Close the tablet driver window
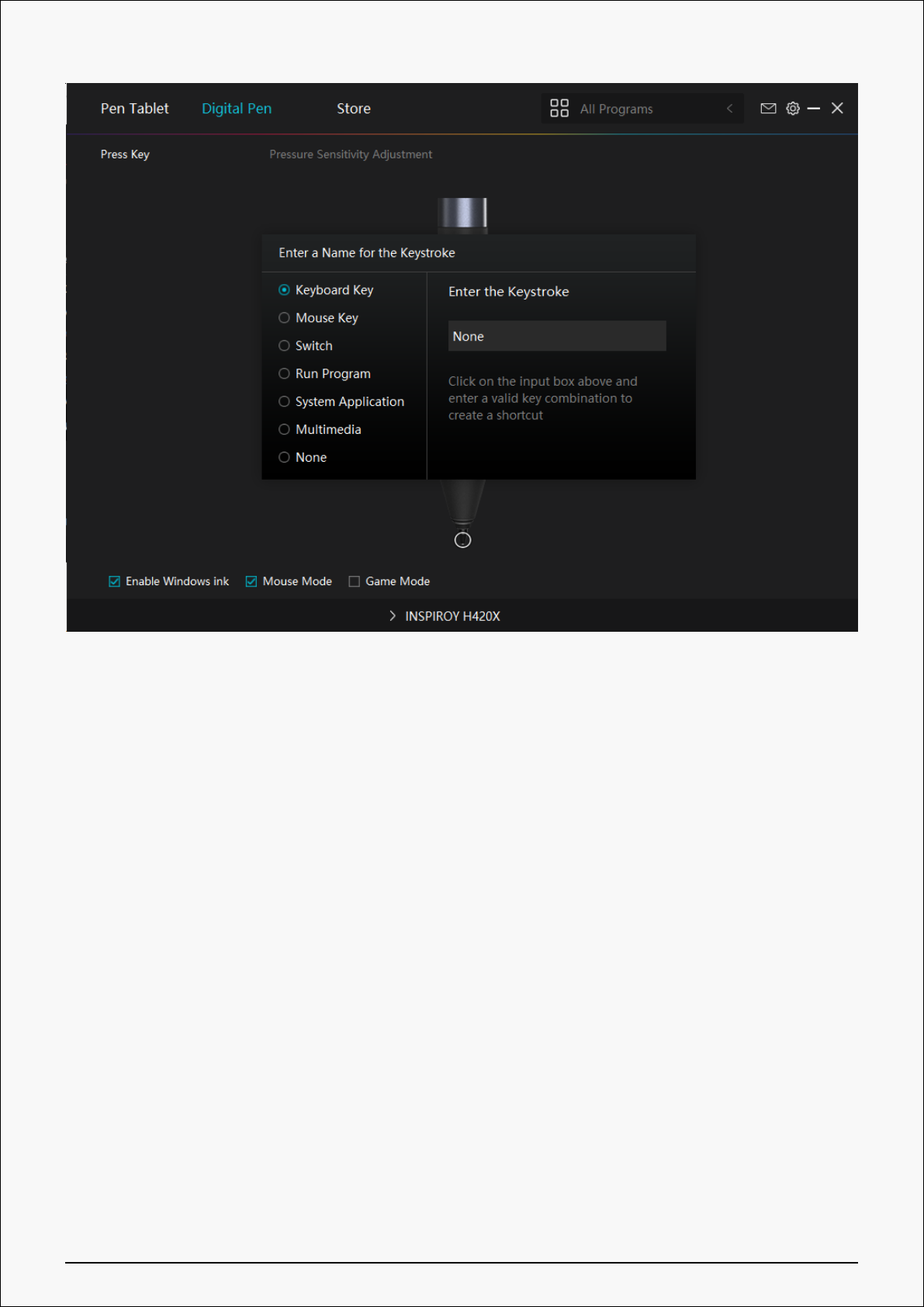Image resolution: width=924 pixels, height=1307 pixels. (x=837, y=109)
